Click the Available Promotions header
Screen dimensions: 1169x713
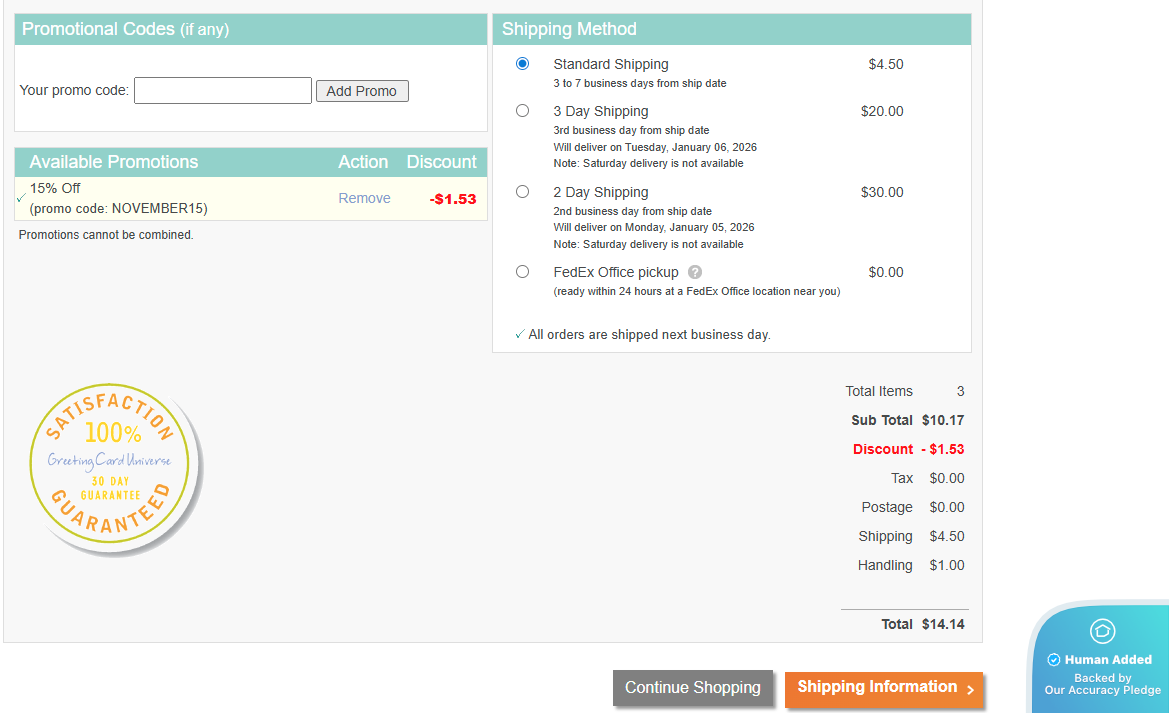pos(114,162)
